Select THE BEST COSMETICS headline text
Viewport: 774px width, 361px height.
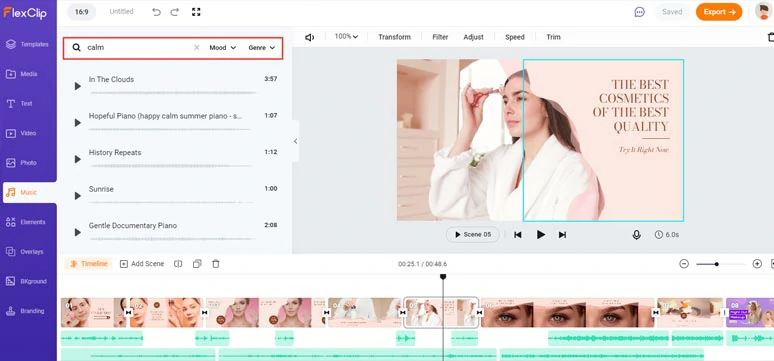(631, 106)
